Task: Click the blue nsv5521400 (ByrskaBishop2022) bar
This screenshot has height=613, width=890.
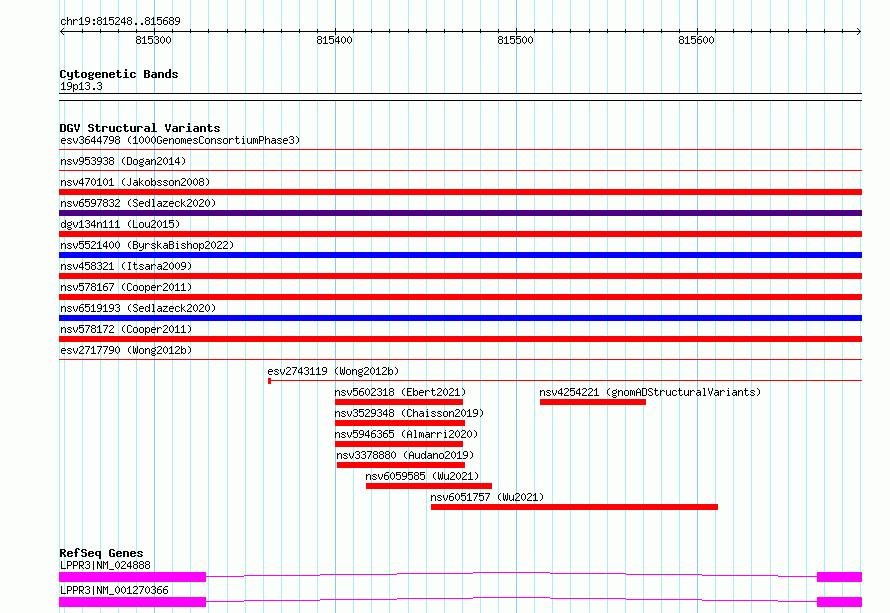Action: (460, 255)
